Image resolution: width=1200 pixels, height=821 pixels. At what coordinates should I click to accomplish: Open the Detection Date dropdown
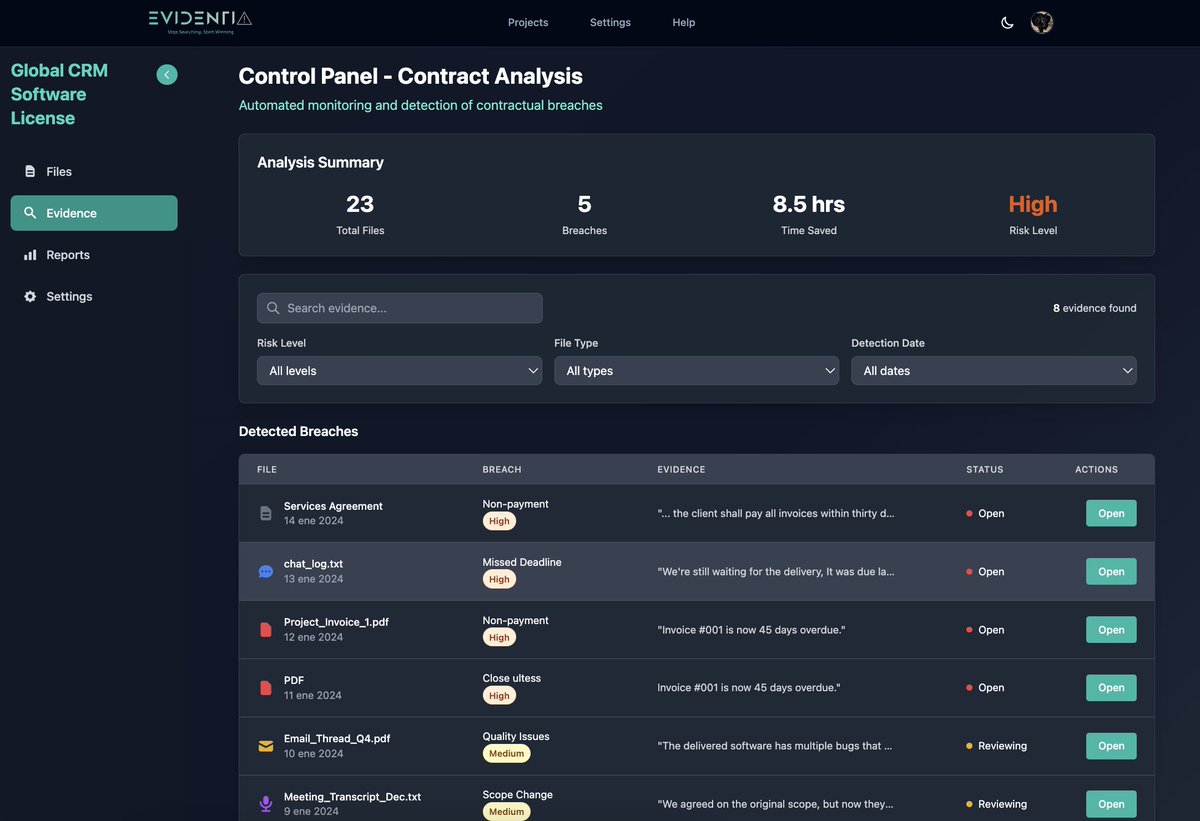click(x=993, y=370)
